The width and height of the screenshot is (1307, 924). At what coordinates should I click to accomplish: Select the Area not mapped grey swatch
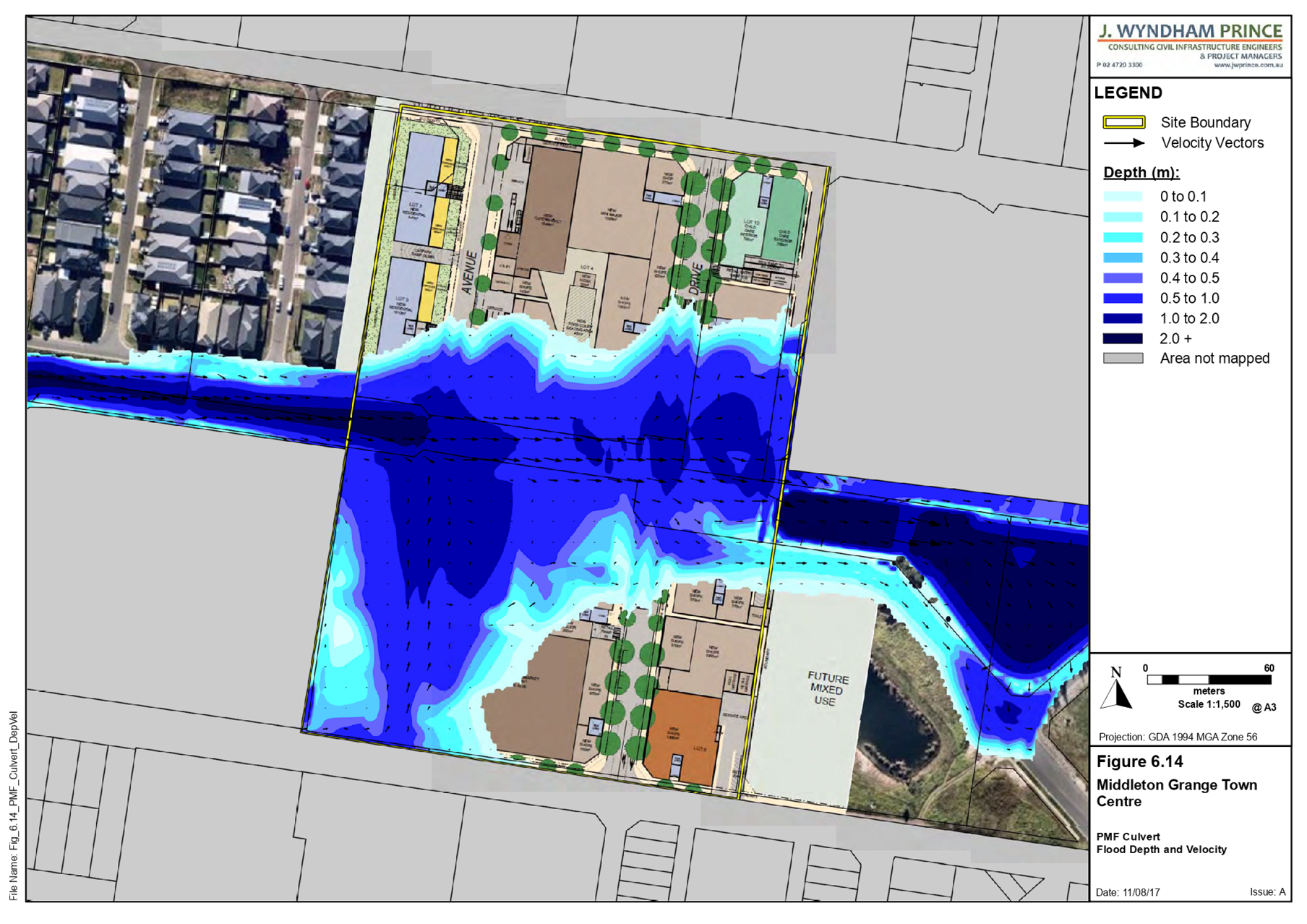coord(1123,358)
